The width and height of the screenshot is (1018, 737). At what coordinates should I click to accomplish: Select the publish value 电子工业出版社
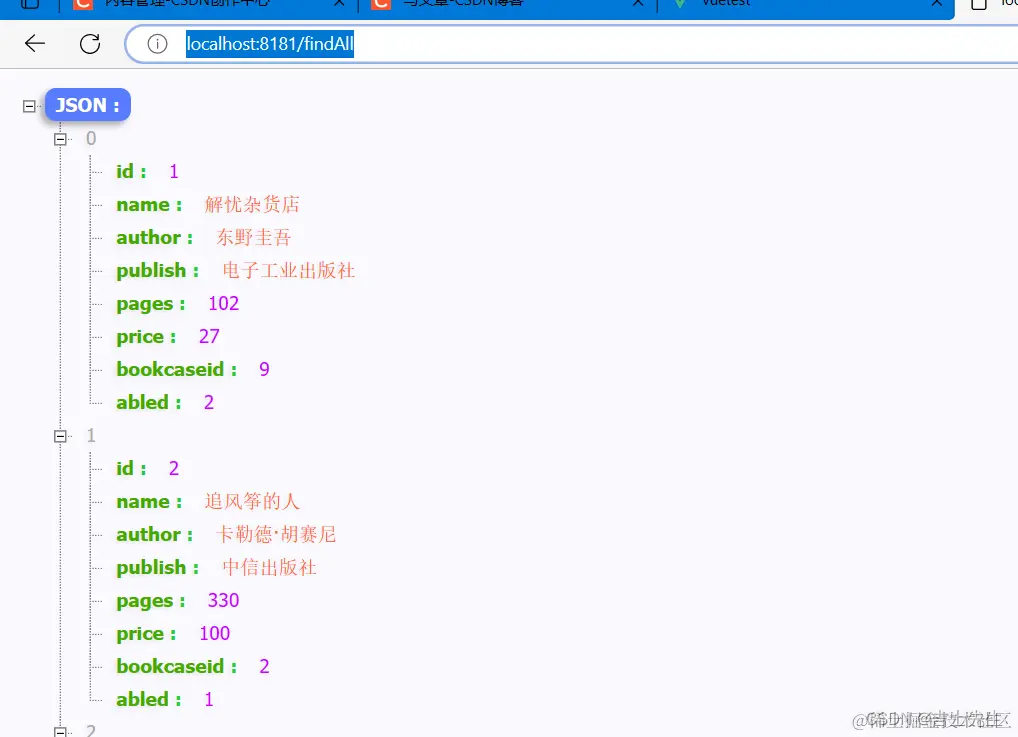289,271
